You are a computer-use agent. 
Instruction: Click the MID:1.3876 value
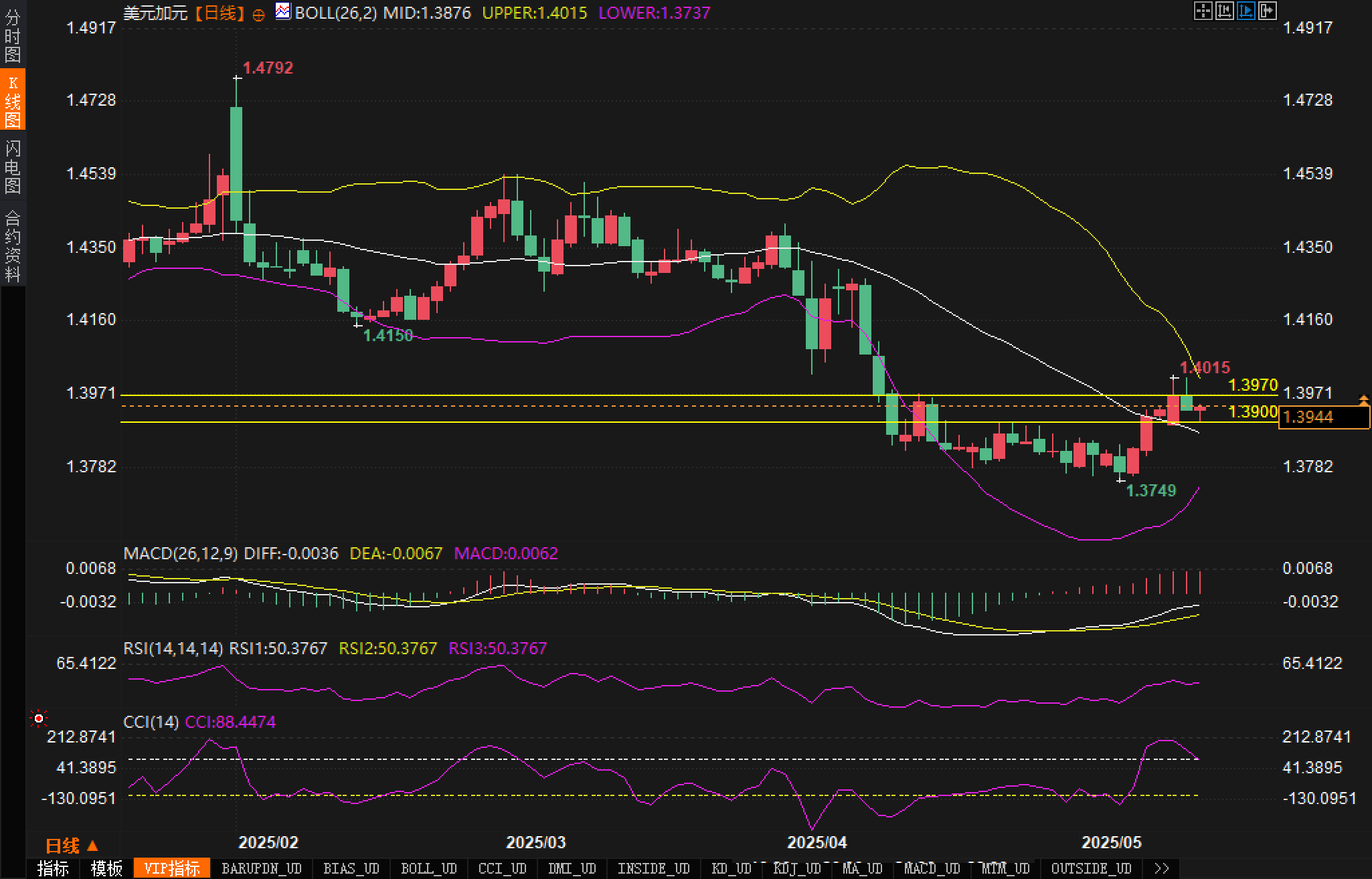(427, 13)
